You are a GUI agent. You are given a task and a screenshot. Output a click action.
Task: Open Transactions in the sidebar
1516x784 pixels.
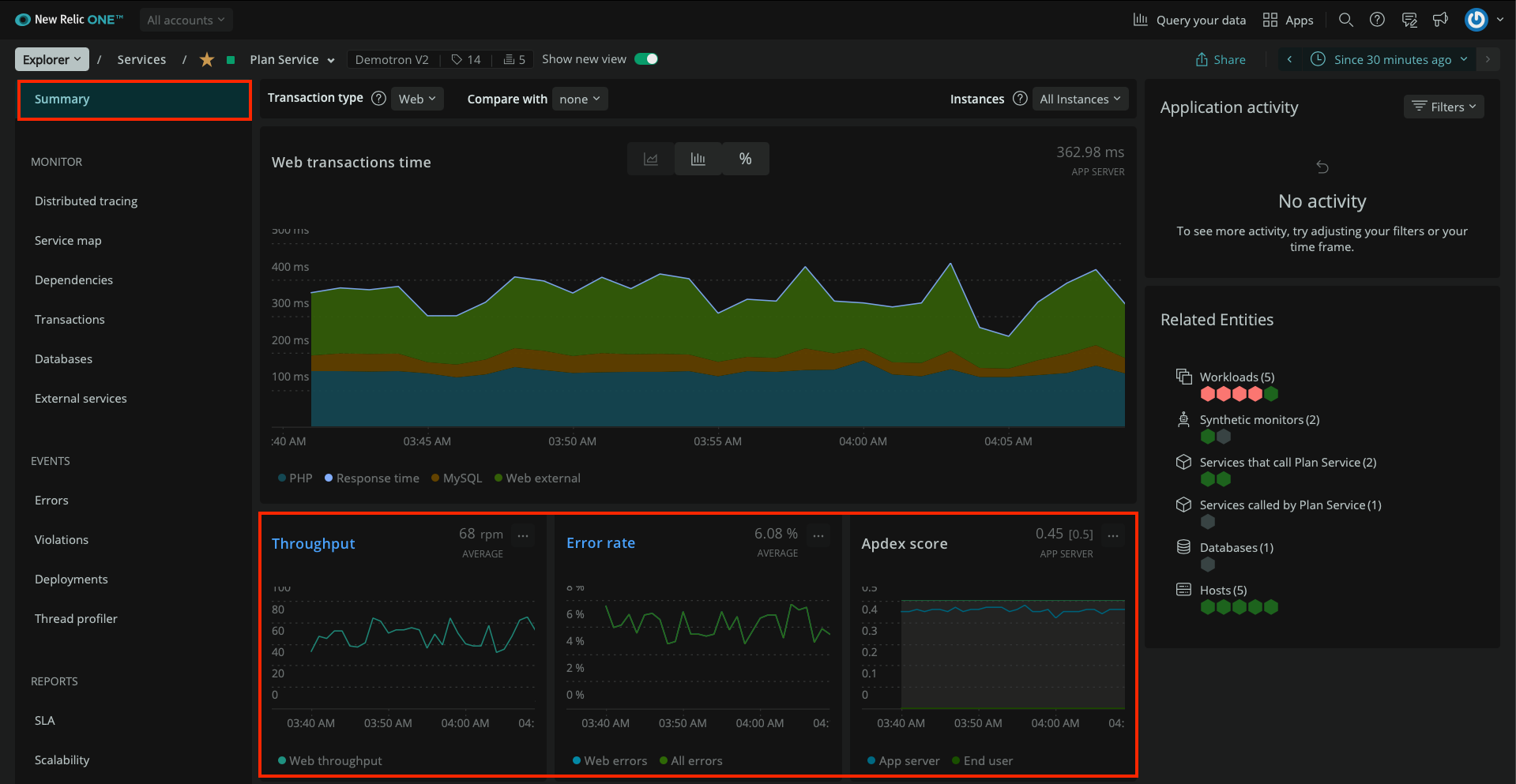70,319
